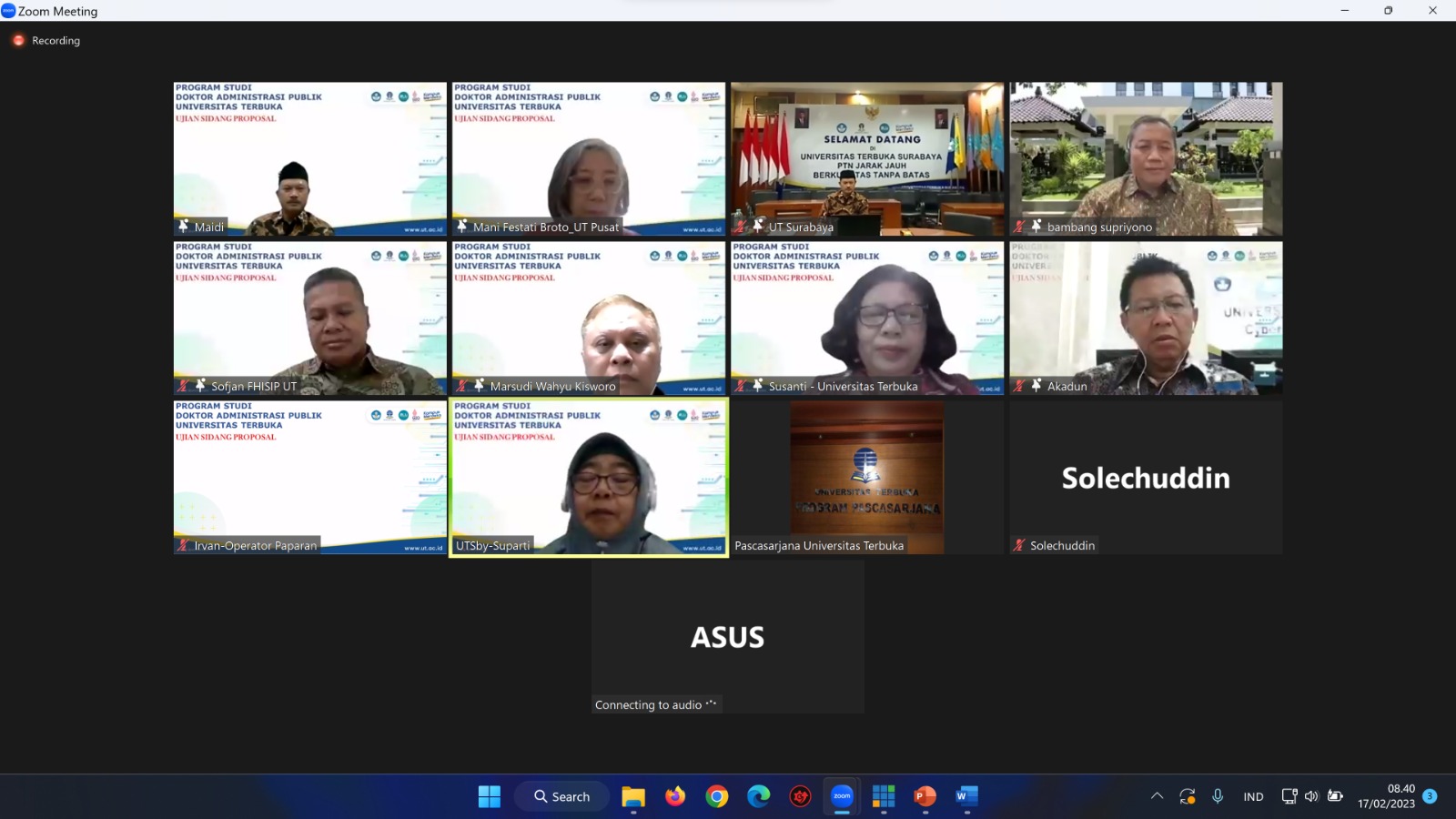Select the UT Surabaya video tile

tap(867, 159)
